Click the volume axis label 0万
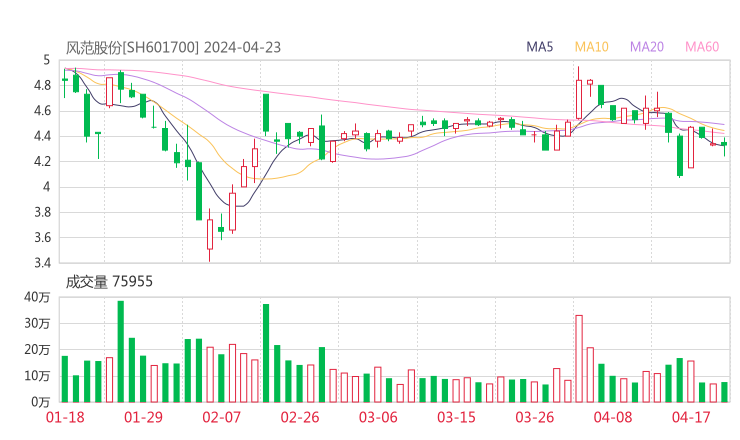 click(x=41, y=402)
